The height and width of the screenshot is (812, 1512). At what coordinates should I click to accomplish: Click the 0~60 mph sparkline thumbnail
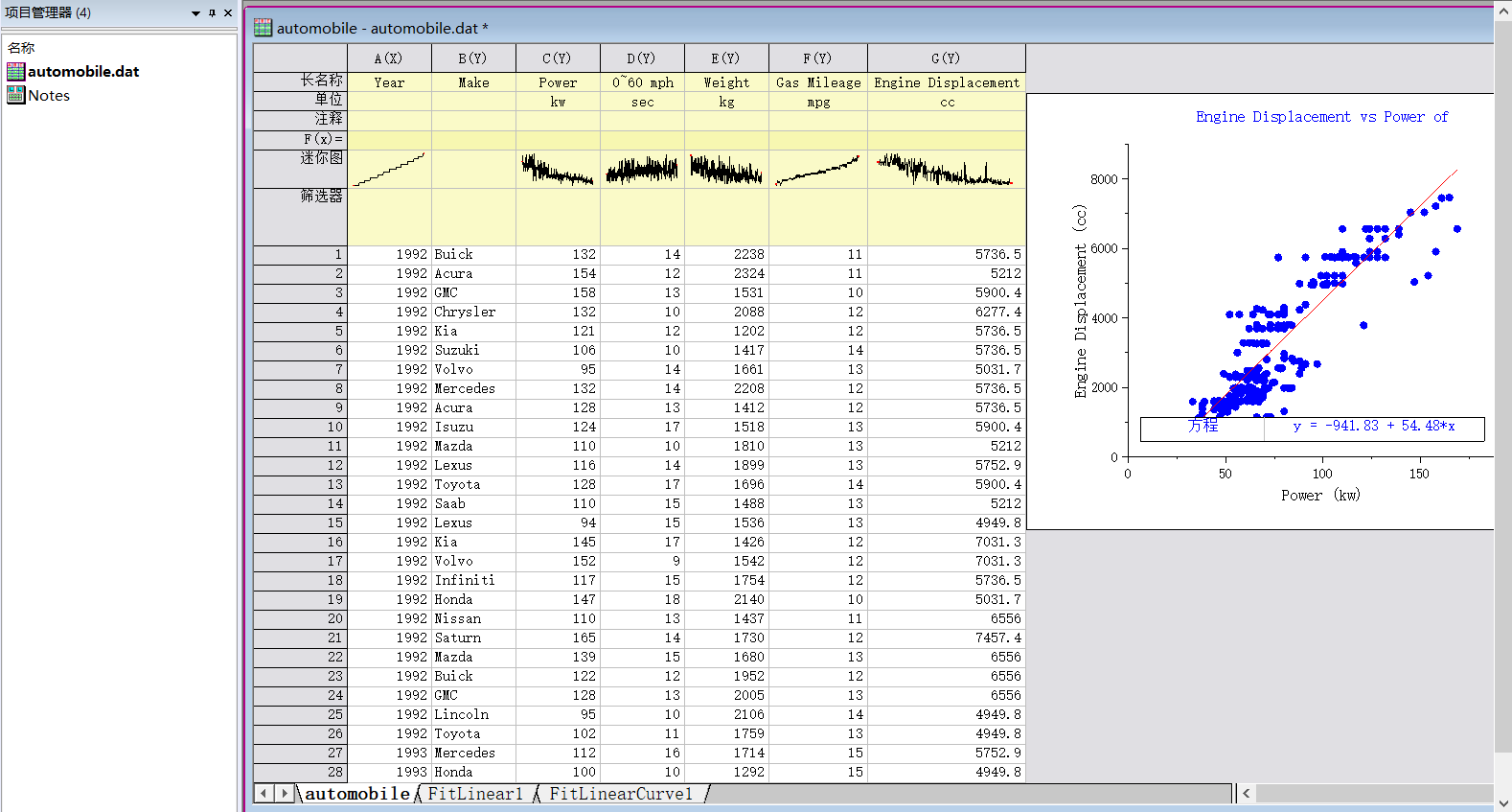click(642, 169)
